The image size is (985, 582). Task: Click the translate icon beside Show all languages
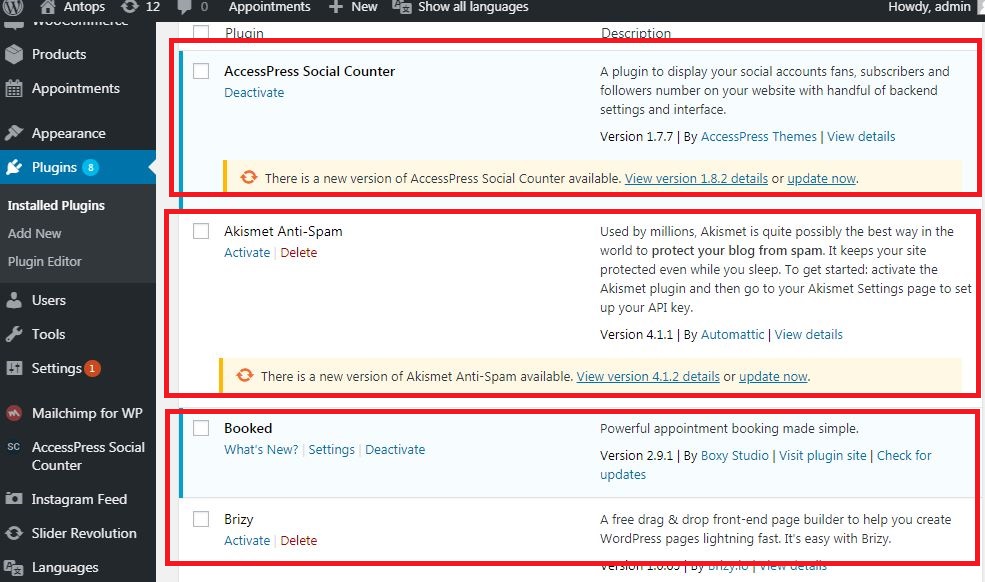401,7
